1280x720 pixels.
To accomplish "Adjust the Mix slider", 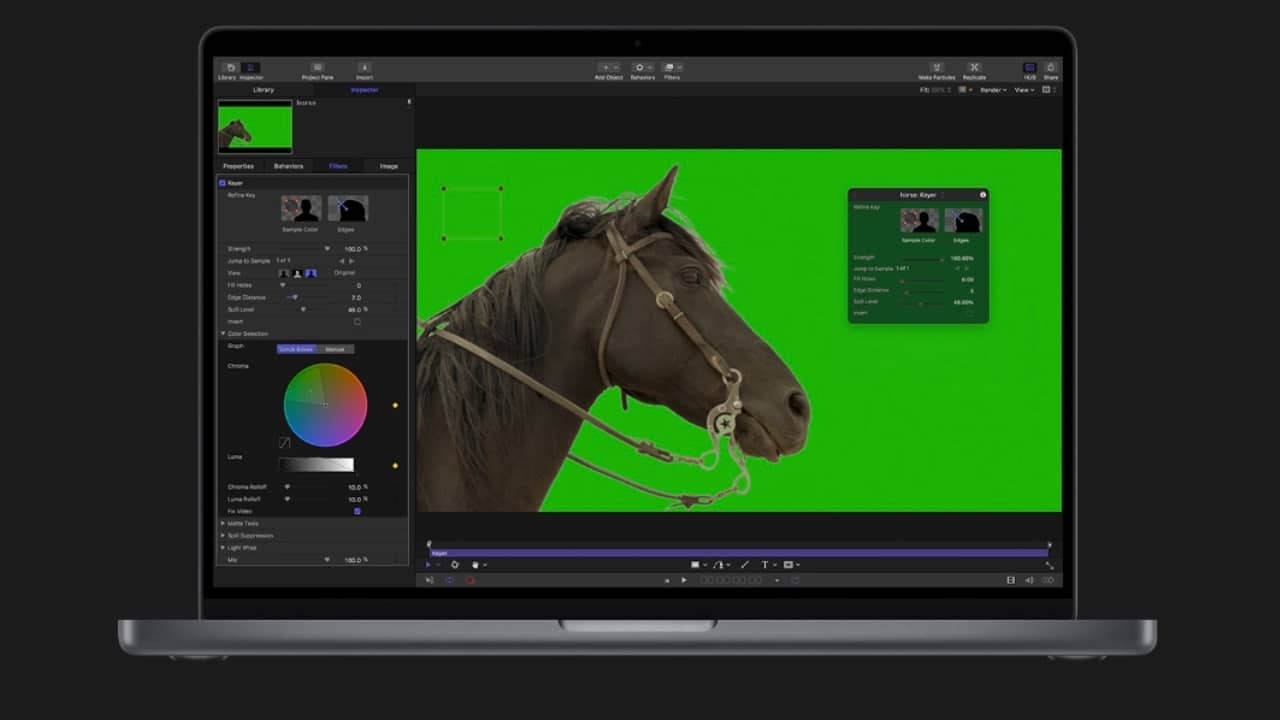I will (x=327, y=560).
